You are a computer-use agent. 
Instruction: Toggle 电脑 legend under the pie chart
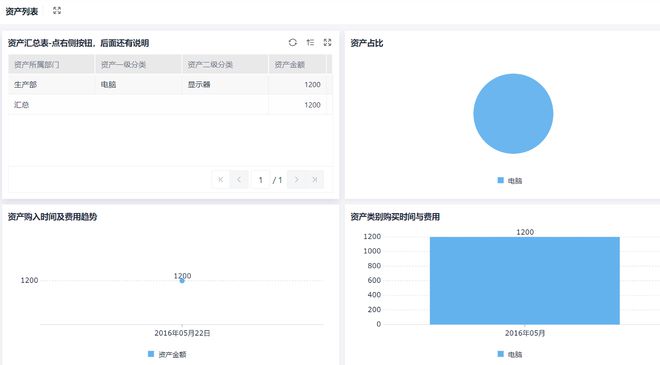point(510,181)
